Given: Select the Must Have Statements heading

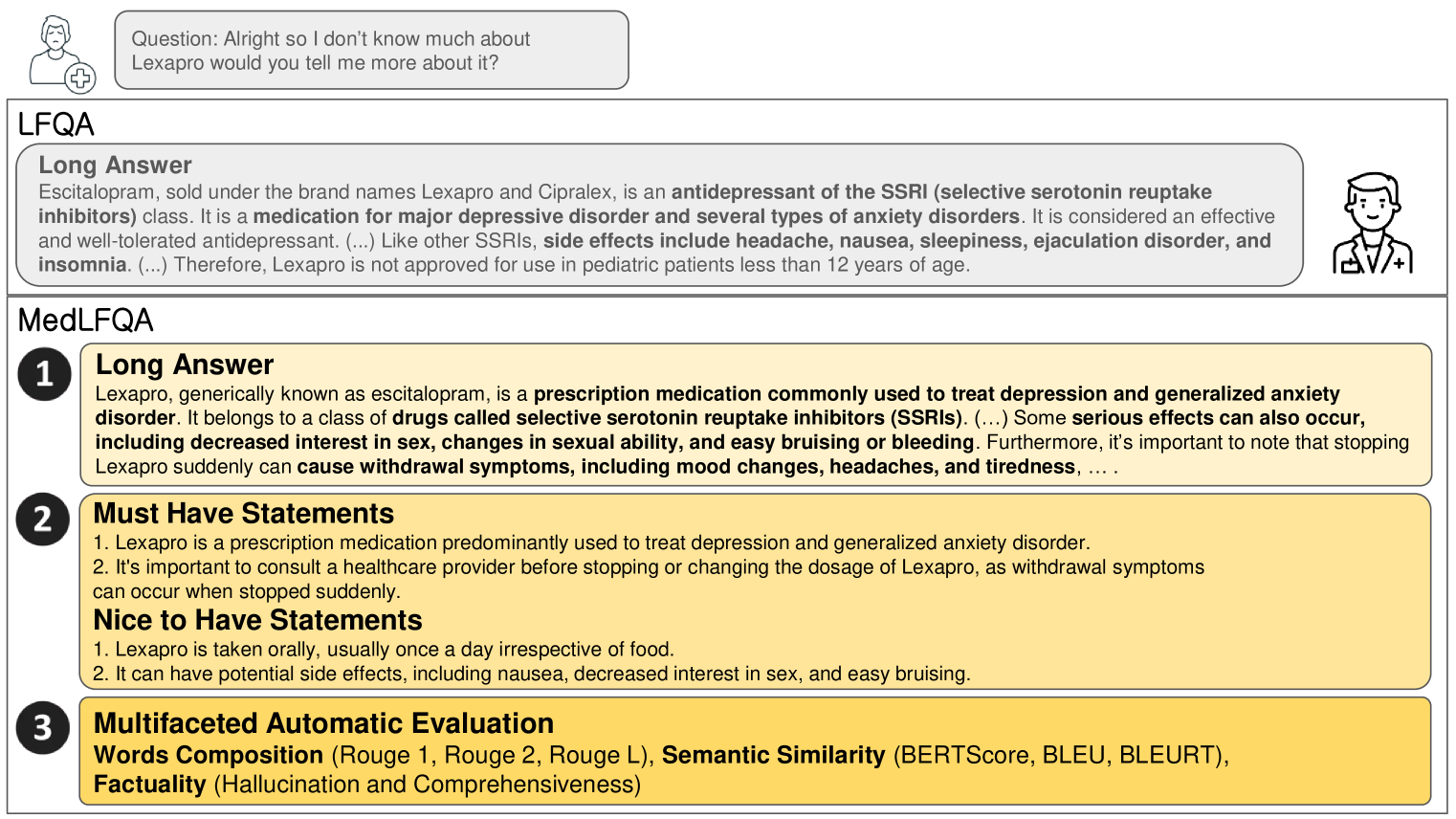Looking at the screenshot, I should 243,514.
